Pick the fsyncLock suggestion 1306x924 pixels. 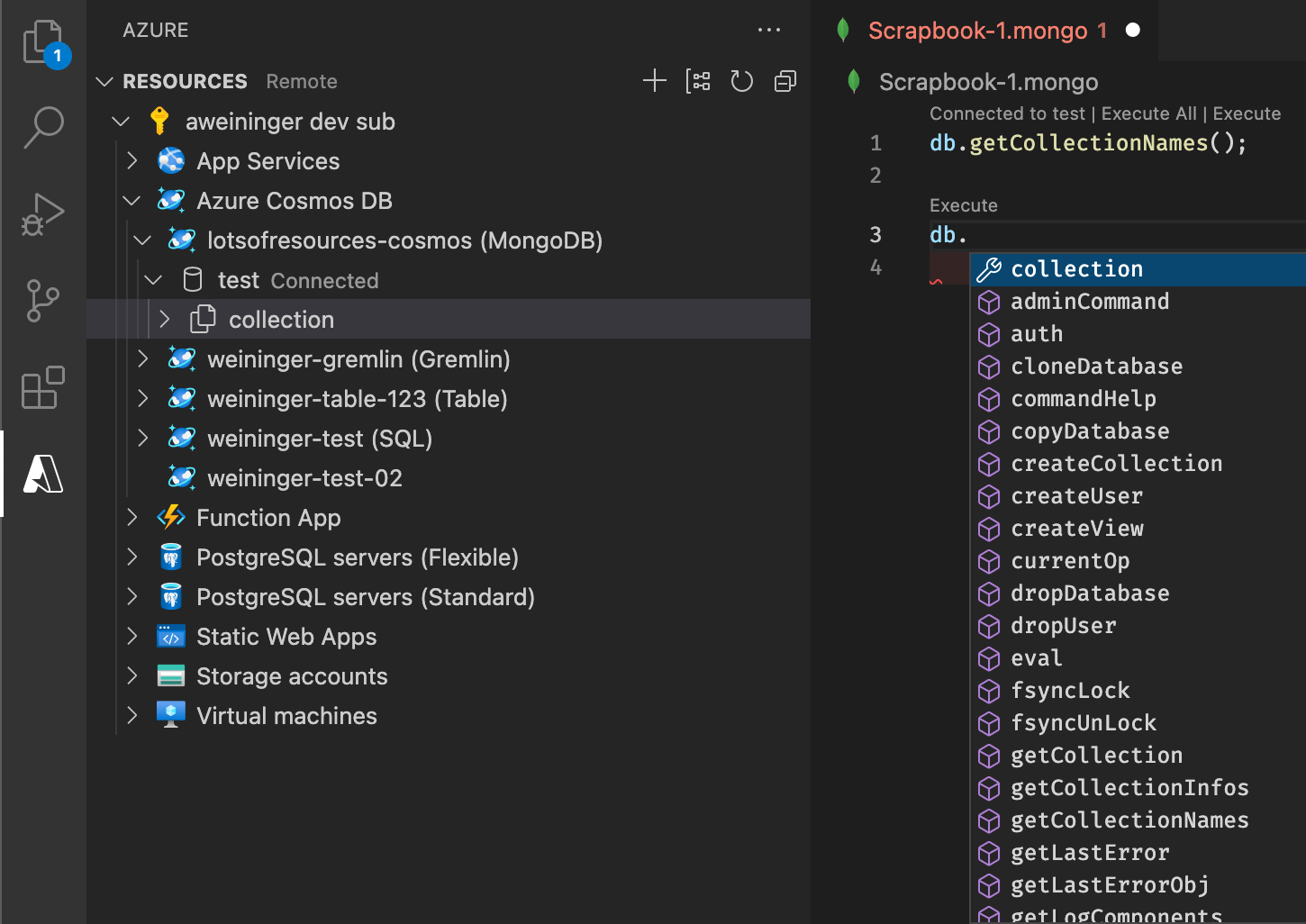[x=1138, y=690]
